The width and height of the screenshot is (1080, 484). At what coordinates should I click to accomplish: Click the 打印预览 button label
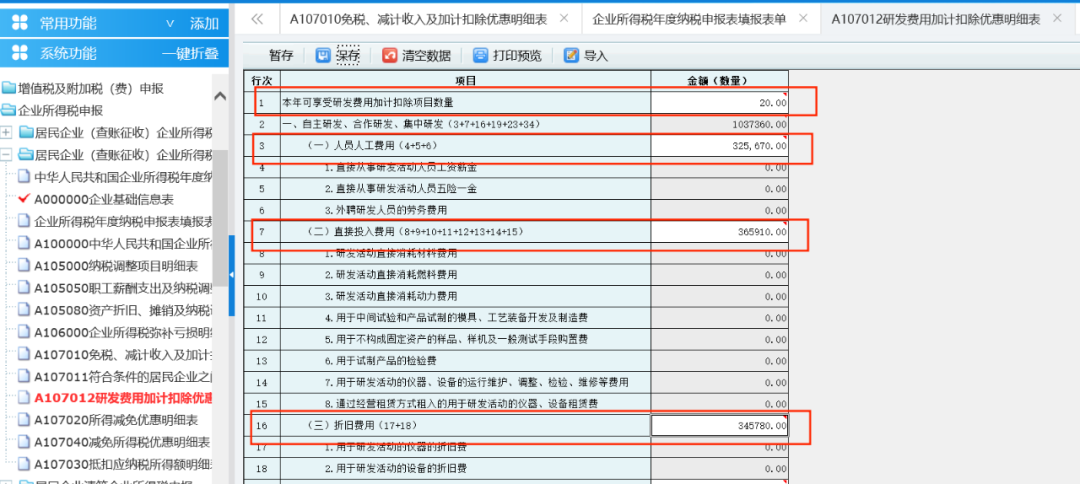click(x=517, y=56)
